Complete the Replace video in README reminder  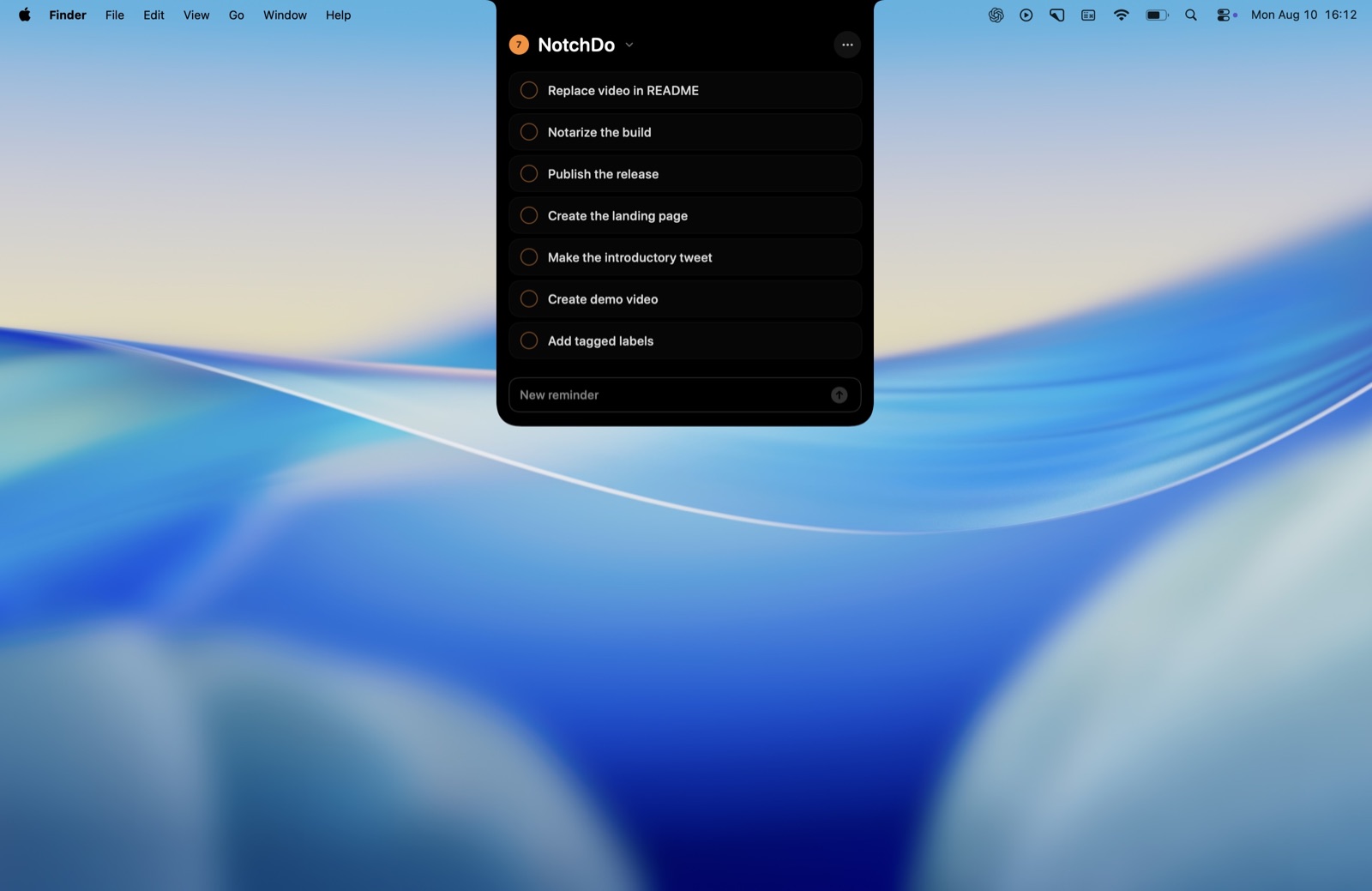tap(529, 90)
